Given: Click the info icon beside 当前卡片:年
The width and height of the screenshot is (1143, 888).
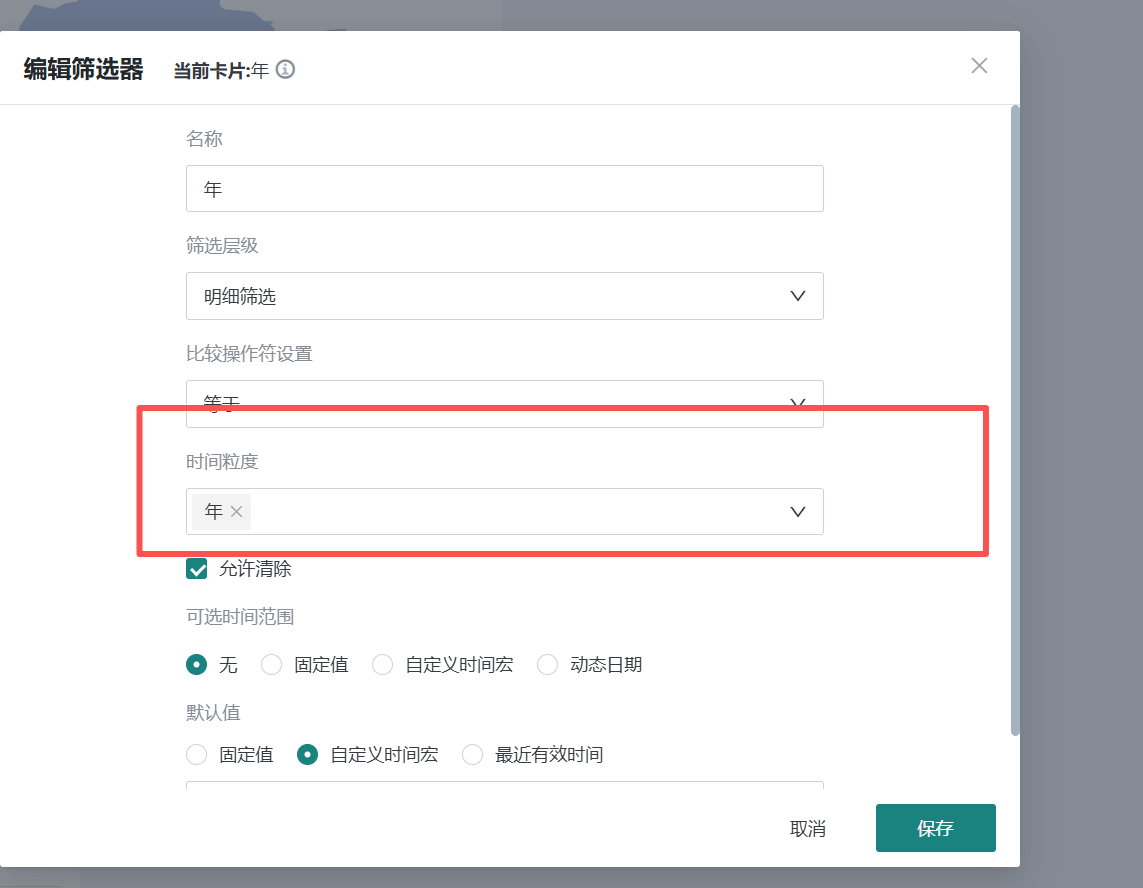Looking at the screenshot, I should (286, 69).
